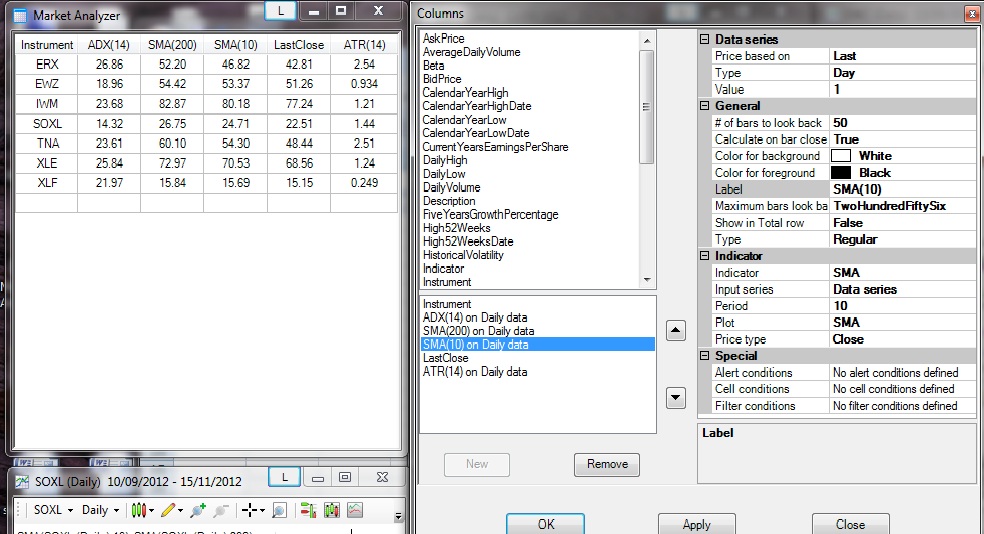The height and width of the screenshot is (534, 984).
Task: Select SMA(200) on Daily data column
Action: 479,331
